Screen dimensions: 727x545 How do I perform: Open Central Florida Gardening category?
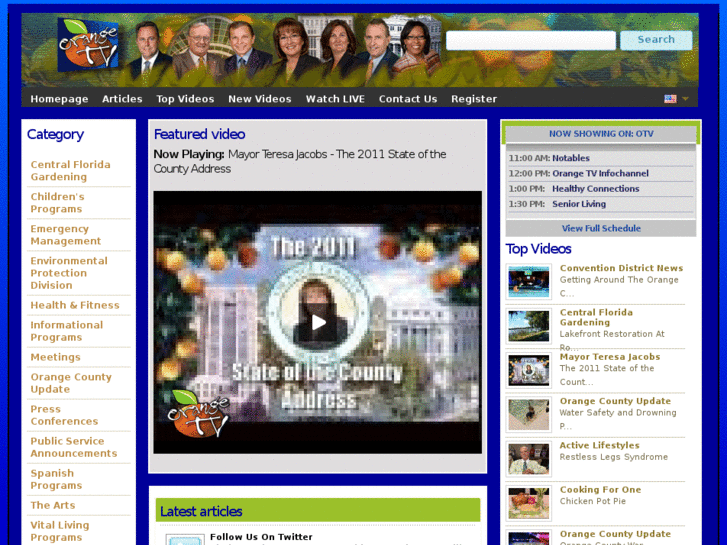(x=70, y=171)
